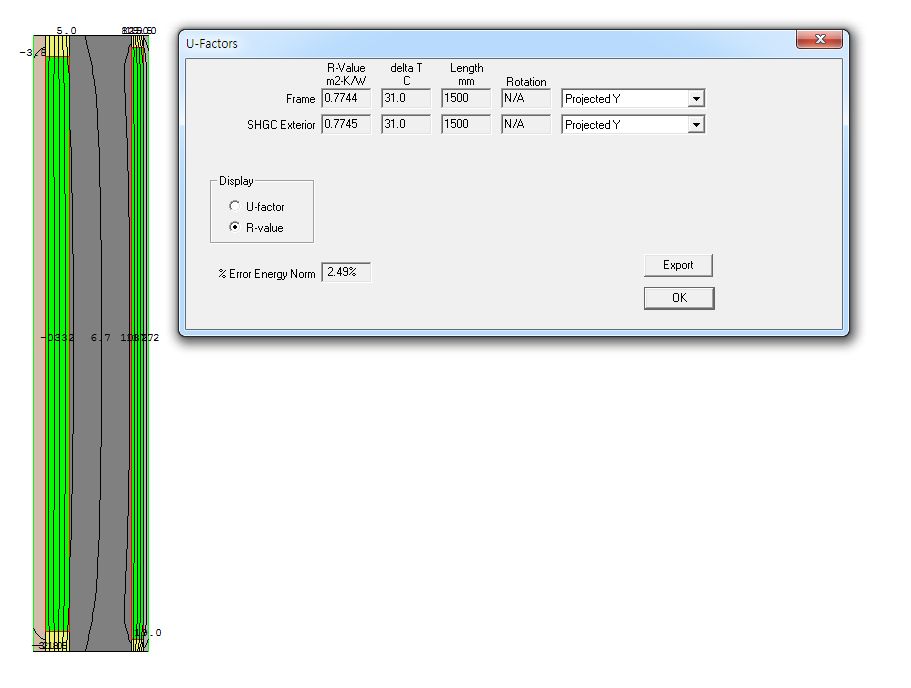Click the SHGC Exterior Rotation N/A field
911x688 pixels.
tap(526, 124)
